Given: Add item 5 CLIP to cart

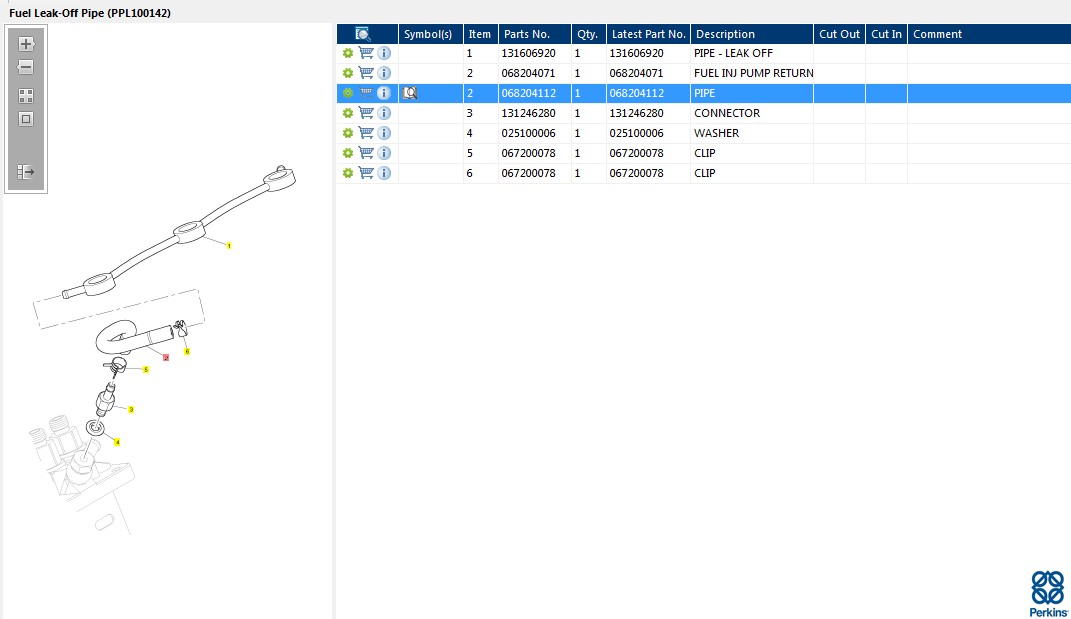Looking at the screenshot, I should [x=366, y=152].
